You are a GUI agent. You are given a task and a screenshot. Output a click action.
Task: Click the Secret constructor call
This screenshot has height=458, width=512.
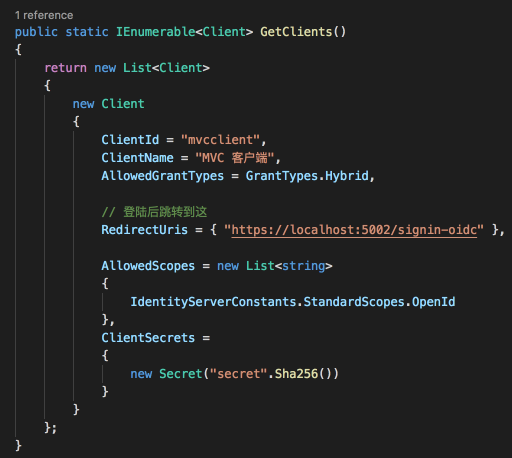[181, 374]
